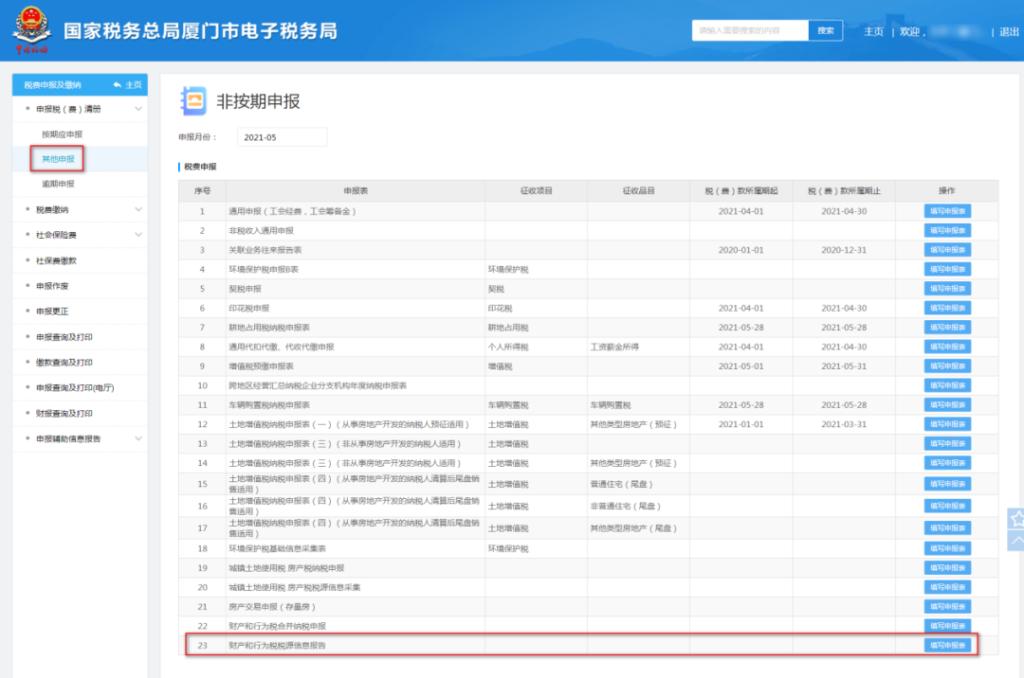This screenshot has width=1024, height=678.
Task: Click 填写申报表 for row 6 印花税申报
Action: click(946, 308)
